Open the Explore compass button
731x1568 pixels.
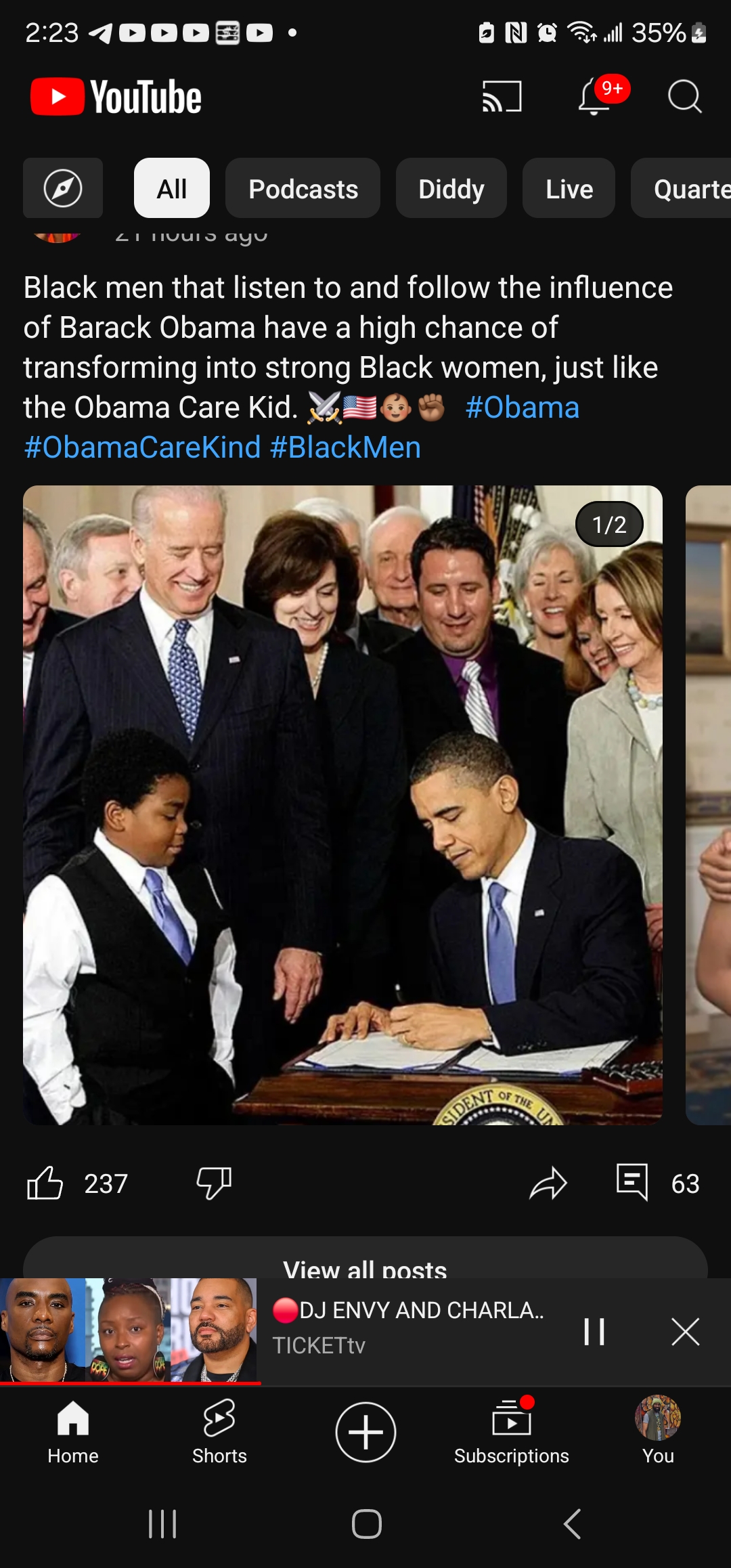(63, 188)
